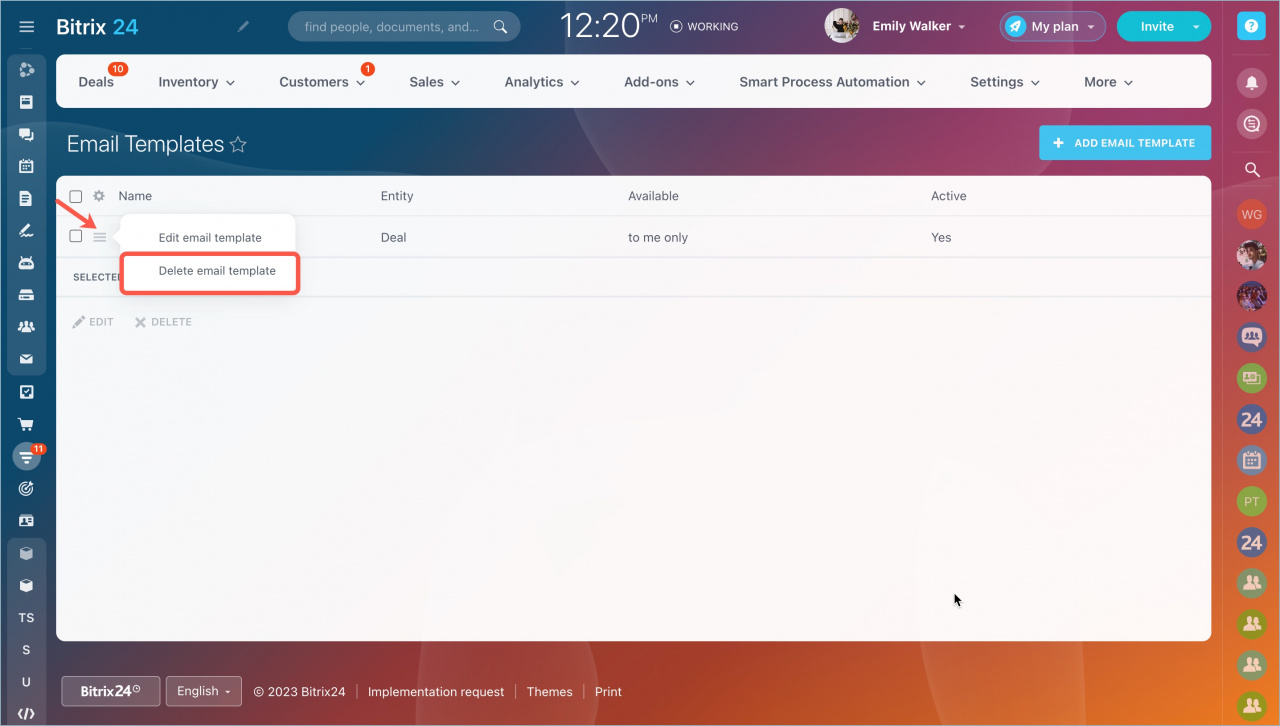Open the hamburger main menu

click(x=27, y=27)
